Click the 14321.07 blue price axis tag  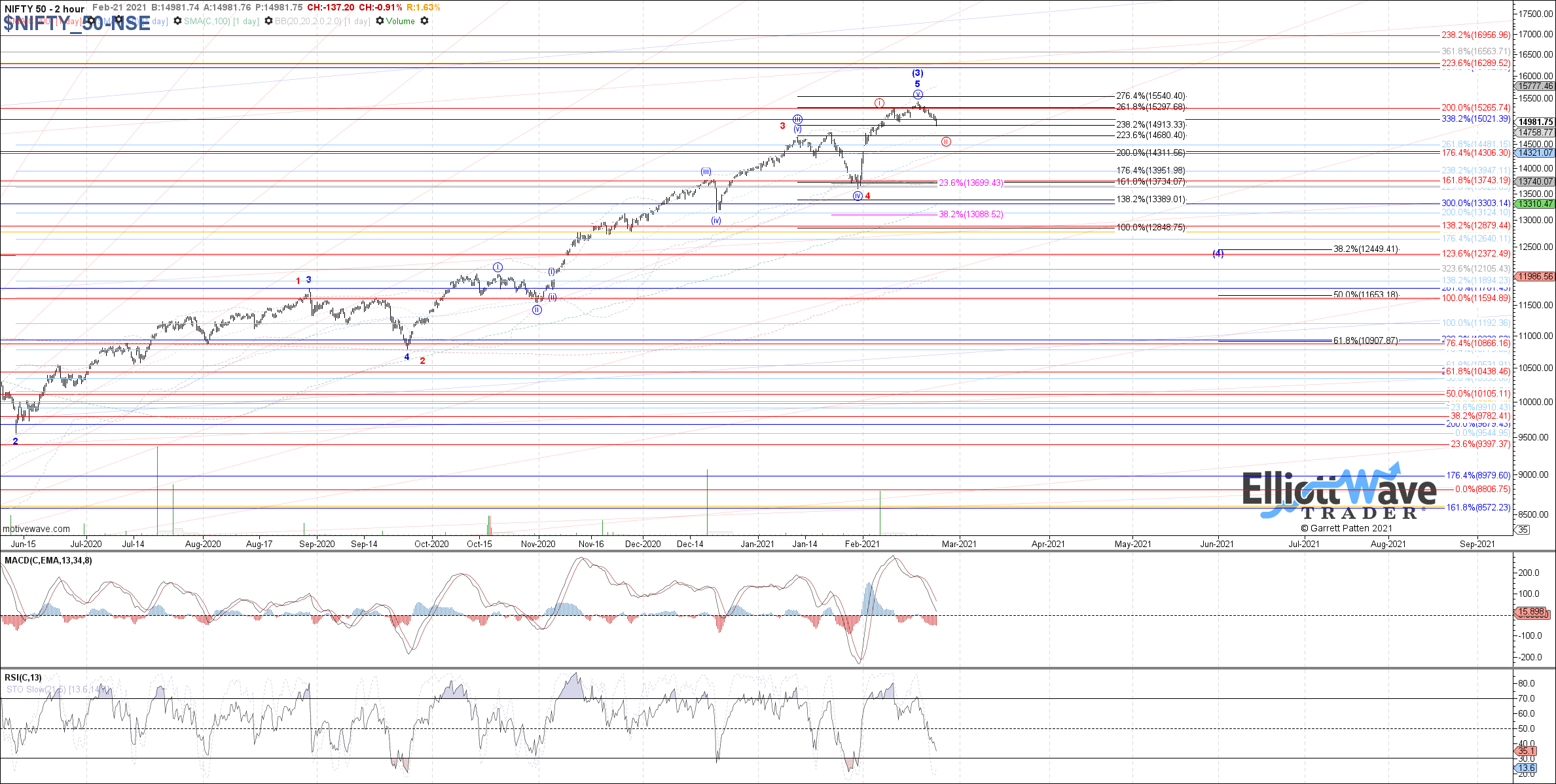[x=1535, y=152]
